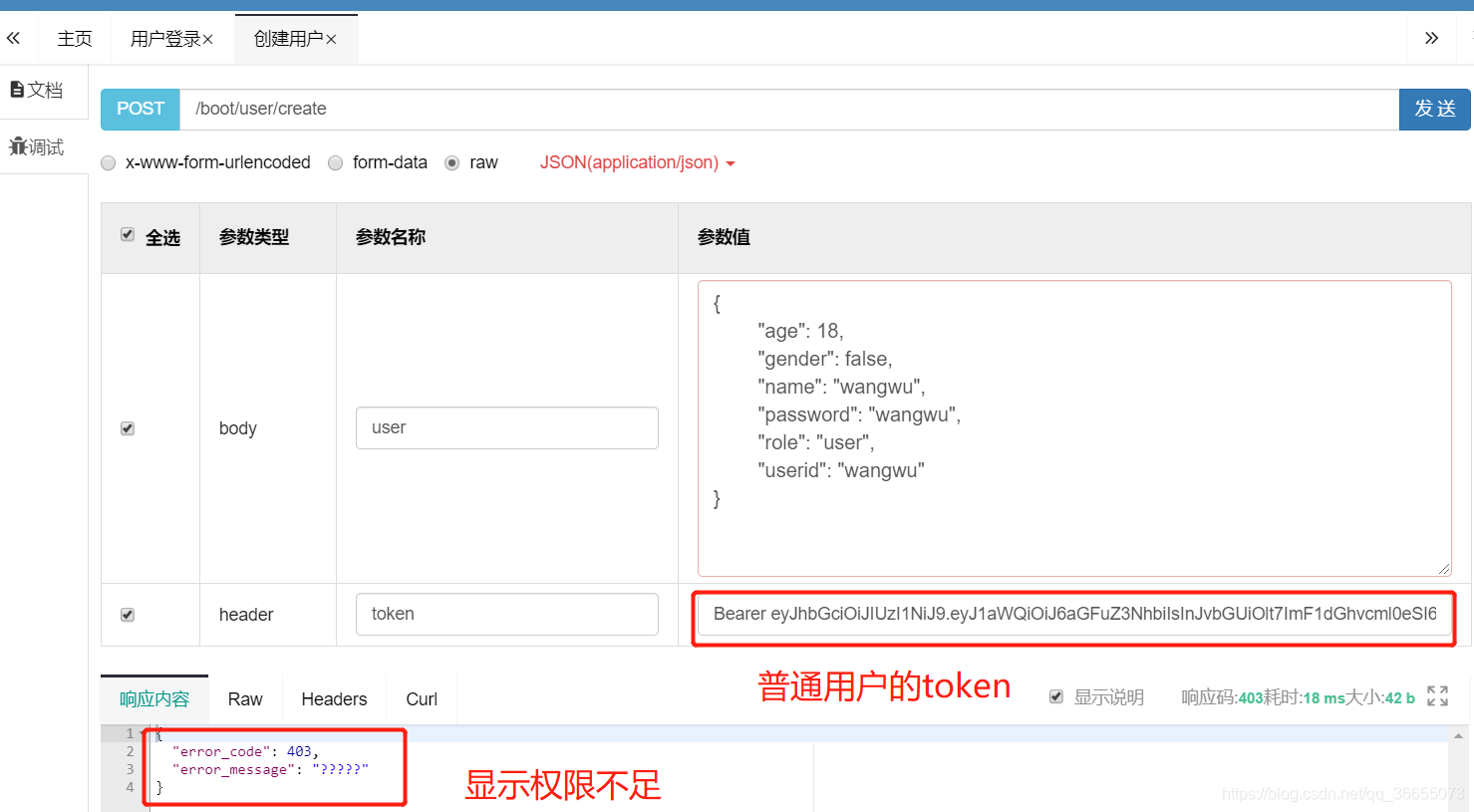Click the user parameter name field

[507, 427]
